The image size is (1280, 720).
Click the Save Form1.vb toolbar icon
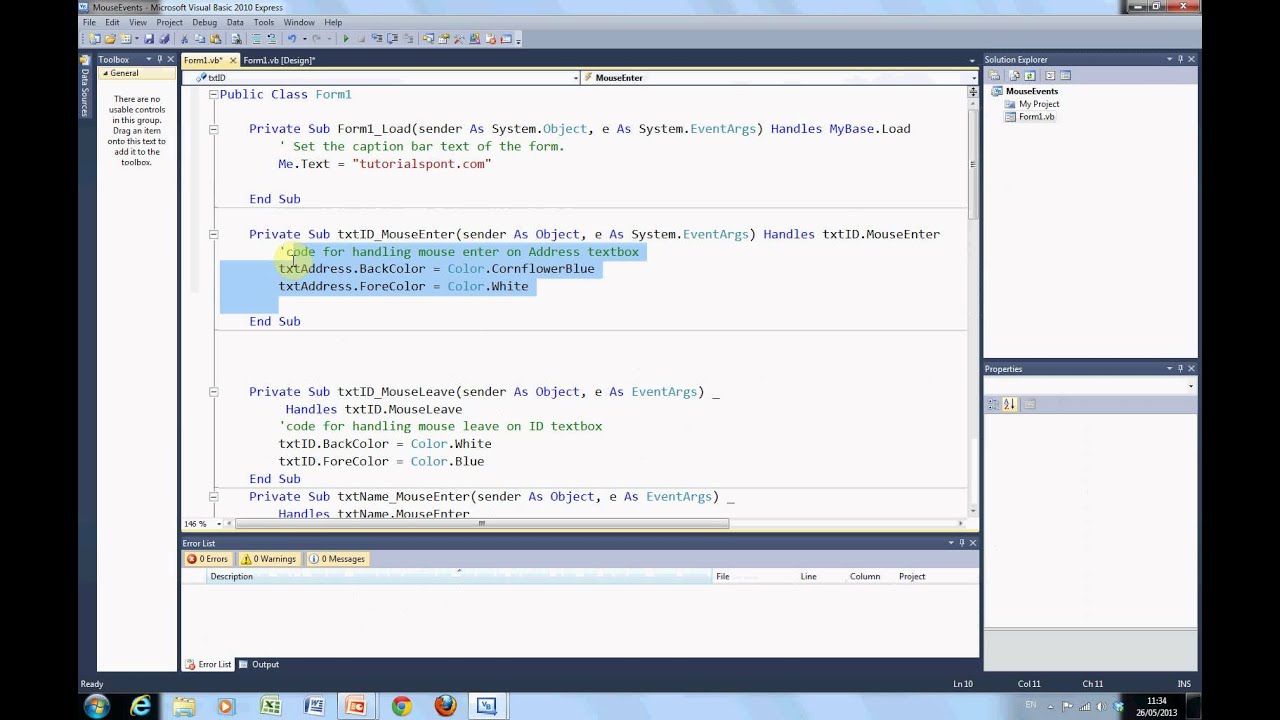click(149, 39)
